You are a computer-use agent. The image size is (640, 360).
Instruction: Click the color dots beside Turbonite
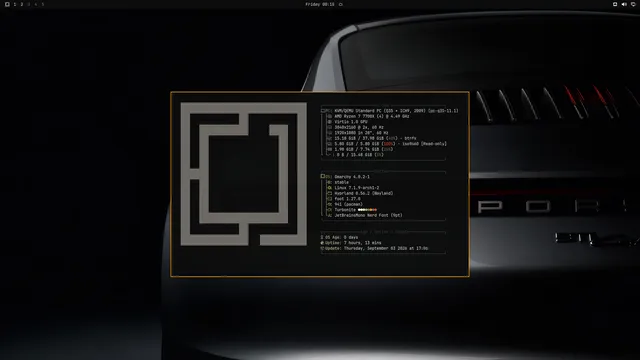(x=367, y=210)
